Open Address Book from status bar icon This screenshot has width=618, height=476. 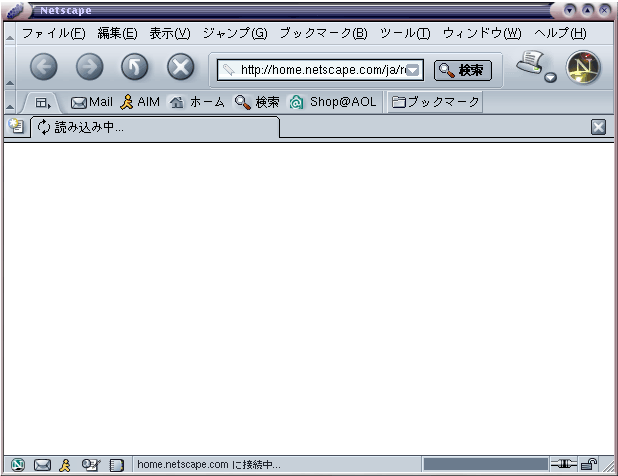click(117, 465)
